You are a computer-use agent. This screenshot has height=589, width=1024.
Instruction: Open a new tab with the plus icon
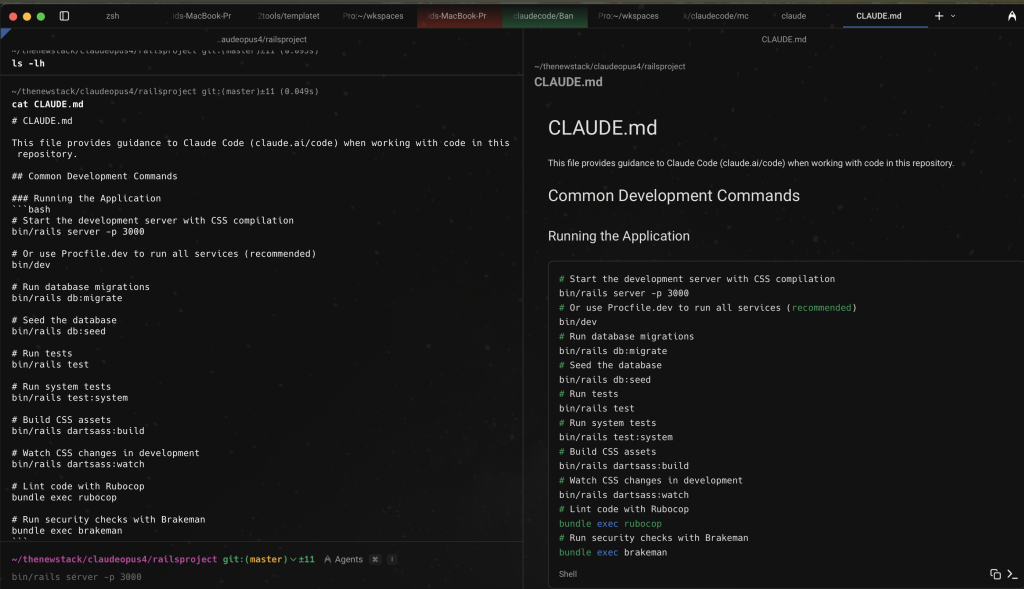pyautogui.click(x=938, y=16)
